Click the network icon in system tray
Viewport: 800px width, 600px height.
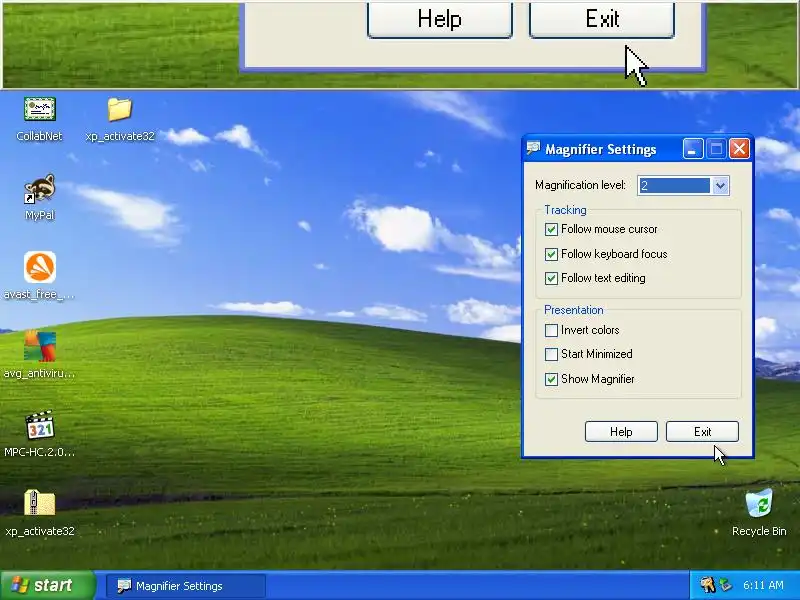[x=725, y=585]
